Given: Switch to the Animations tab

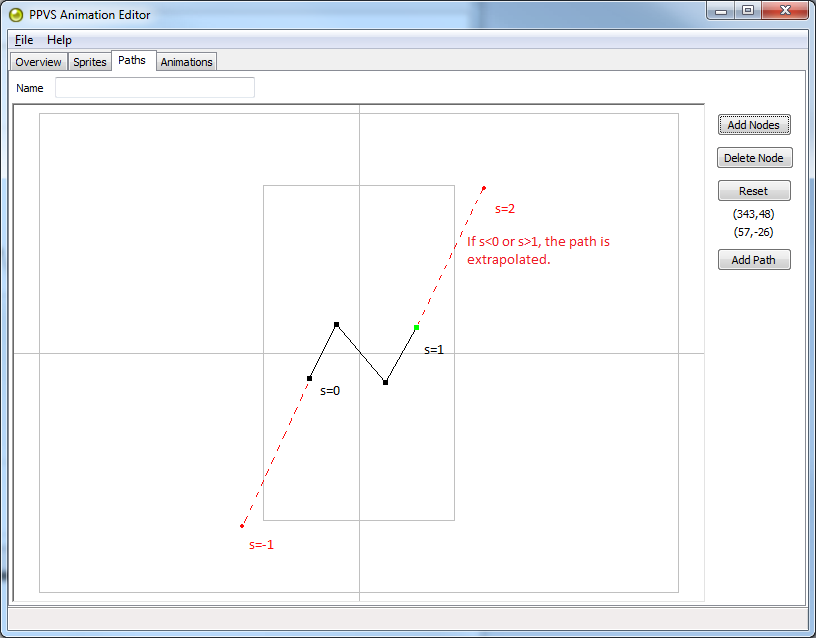Looking at the screenshot, I should click(x=186, y=62).
